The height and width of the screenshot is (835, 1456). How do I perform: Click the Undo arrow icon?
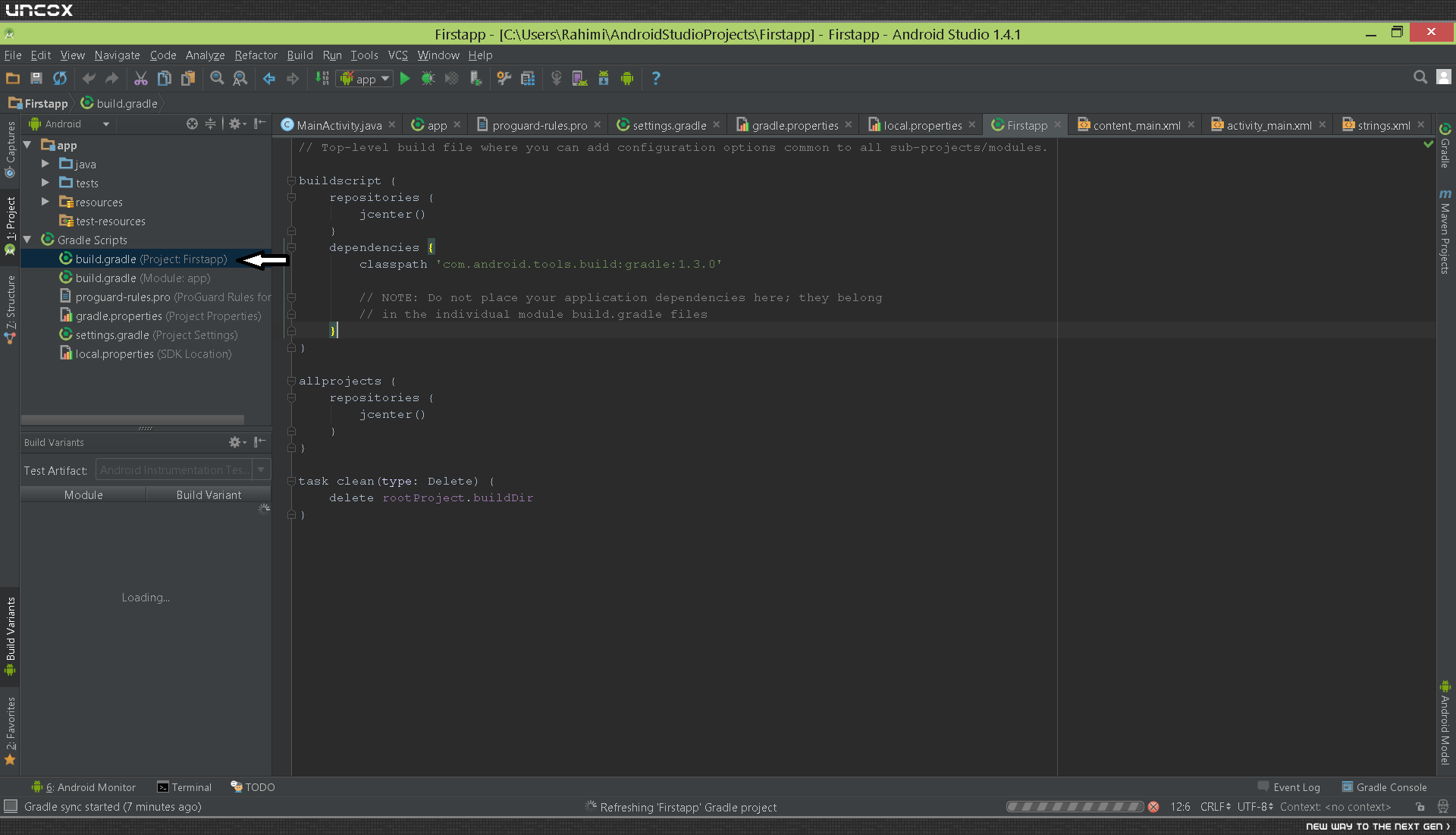click(89, 78)
